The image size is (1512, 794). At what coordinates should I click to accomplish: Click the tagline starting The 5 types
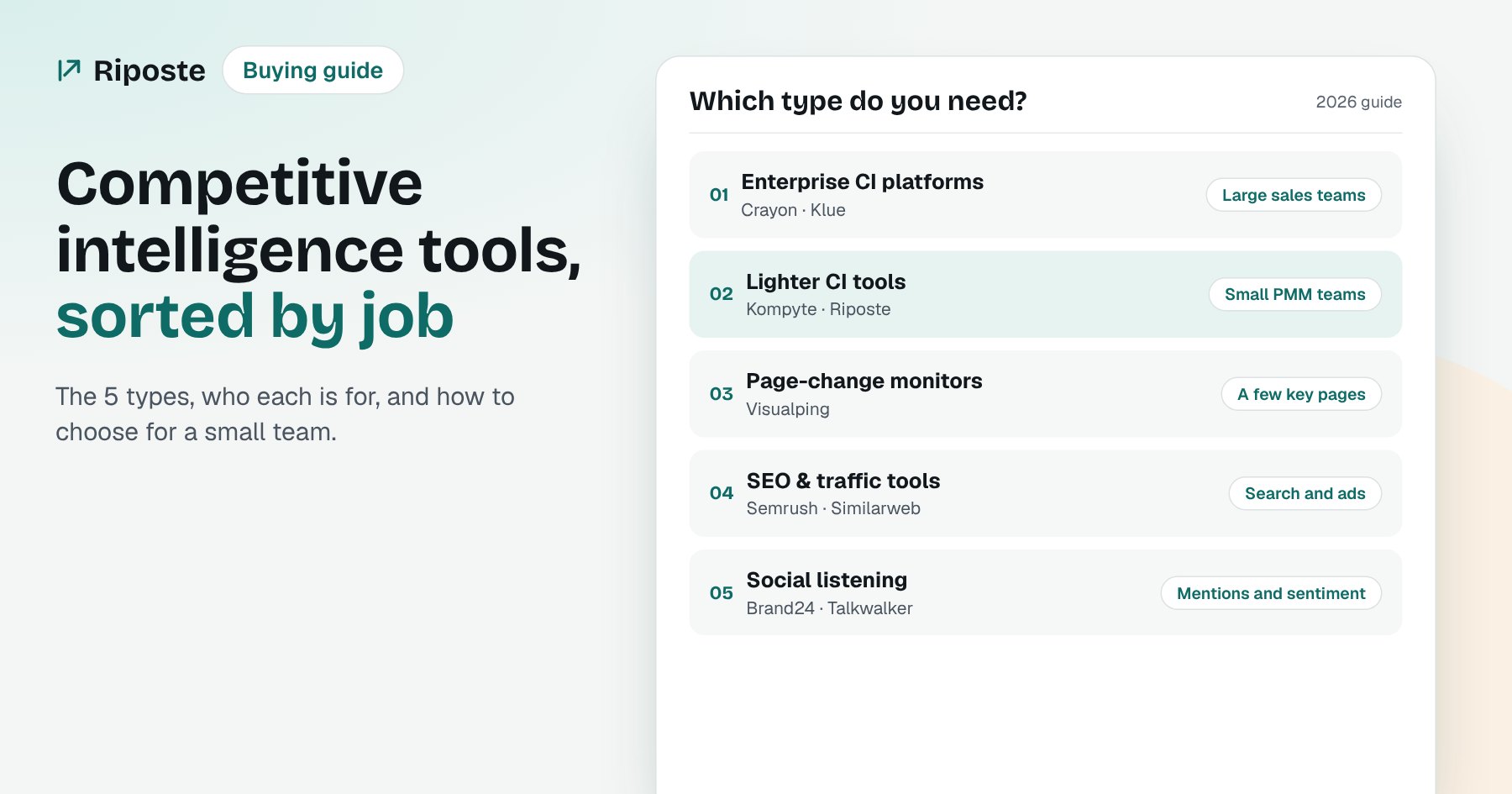pyautogui.click(x=285, y=414)
